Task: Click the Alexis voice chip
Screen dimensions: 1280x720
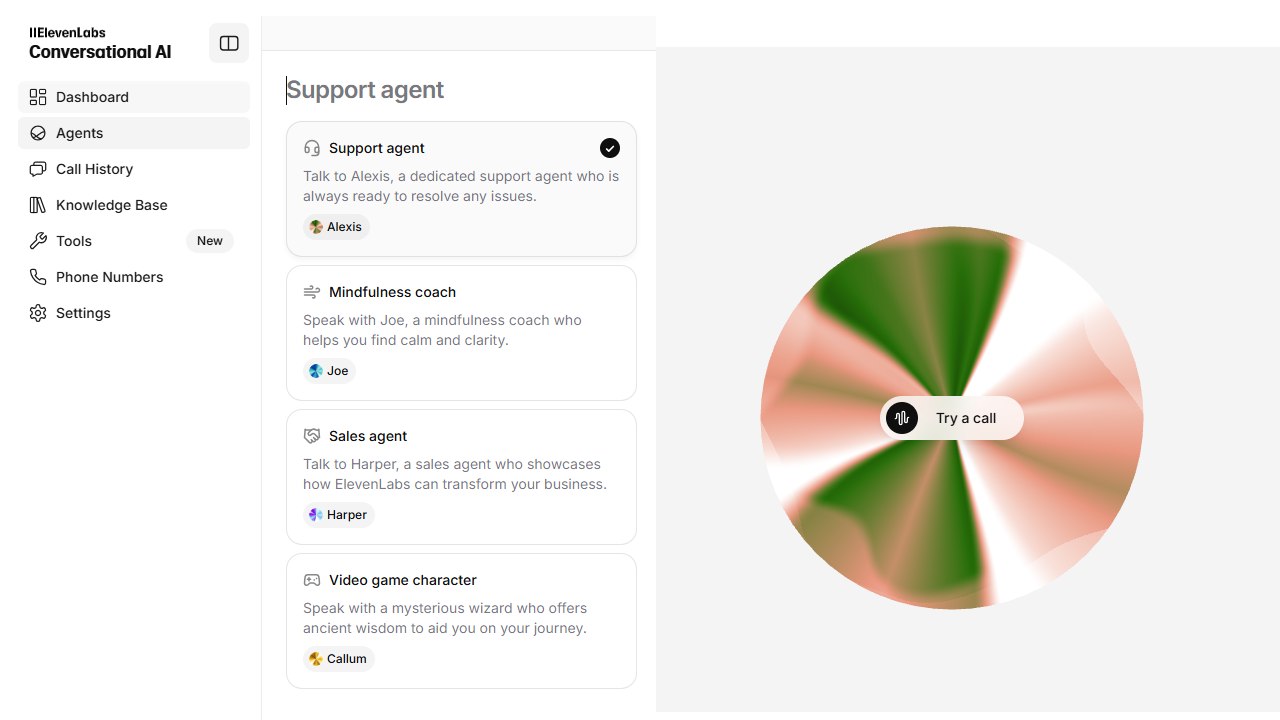Action: tap(336, 227)
